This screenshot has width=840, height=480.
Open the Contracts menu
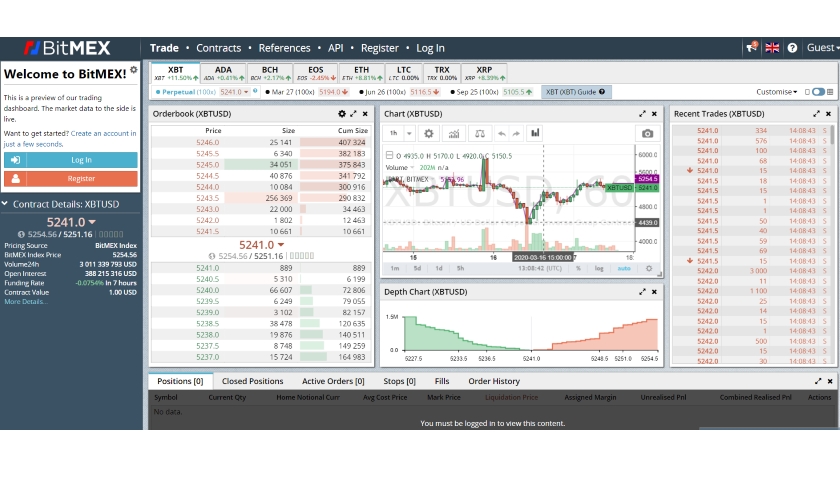click(x=219, y=48)
